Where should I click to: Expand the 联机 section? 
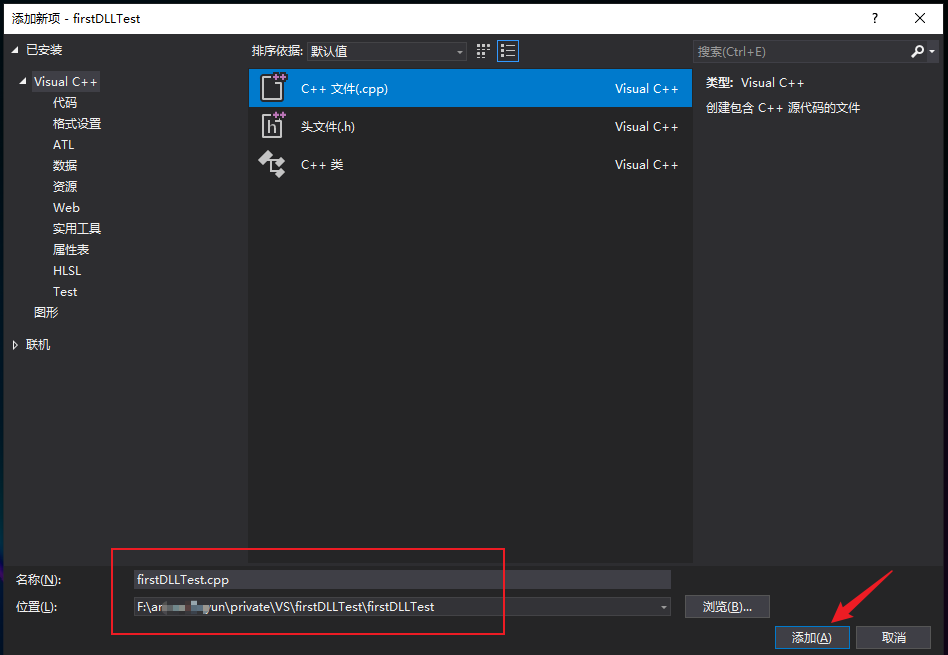(15, 345)
